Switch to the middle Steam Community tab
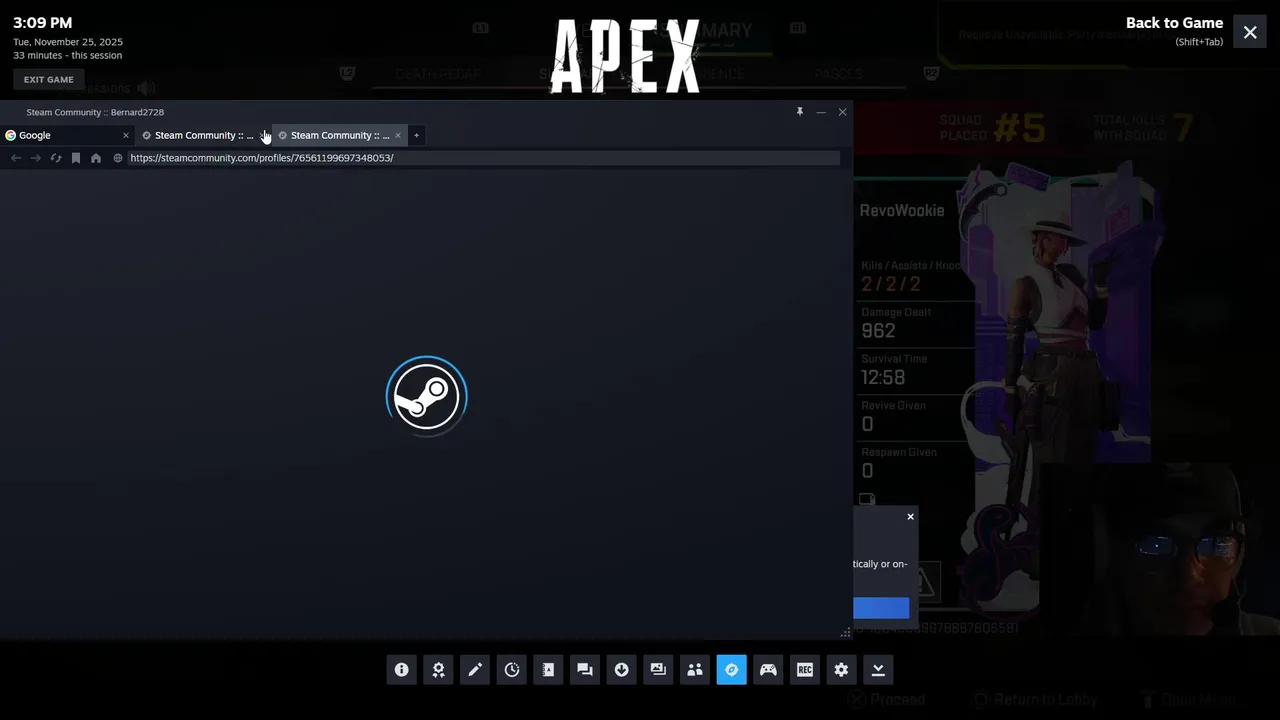 tap(203, 135)
